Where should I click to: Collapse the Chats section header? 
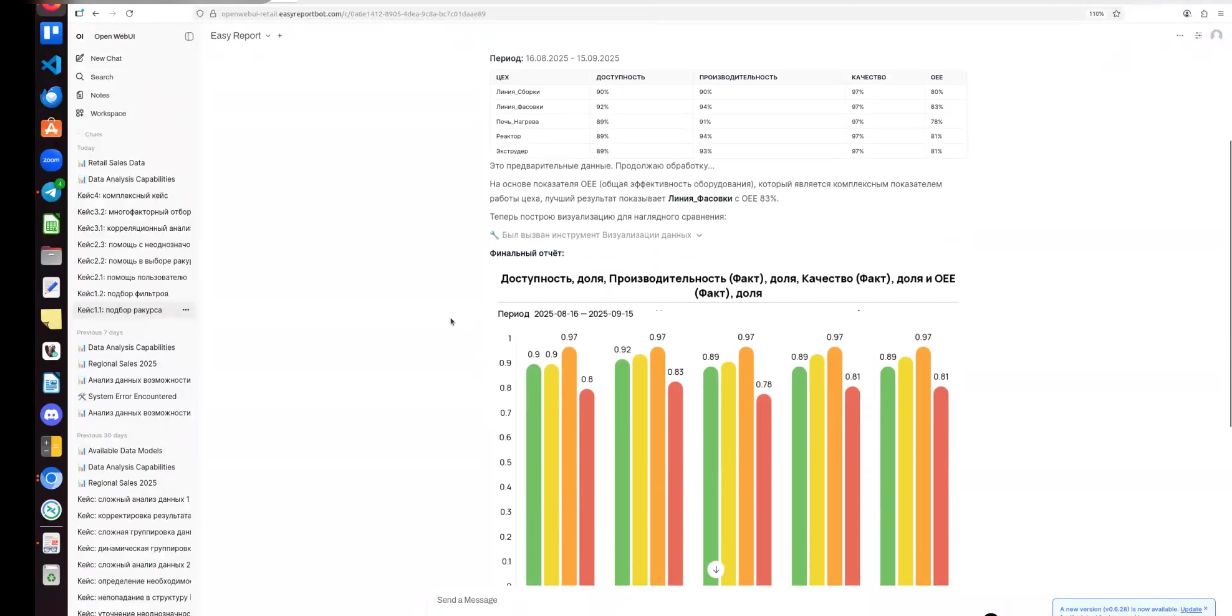click(93, 134)
